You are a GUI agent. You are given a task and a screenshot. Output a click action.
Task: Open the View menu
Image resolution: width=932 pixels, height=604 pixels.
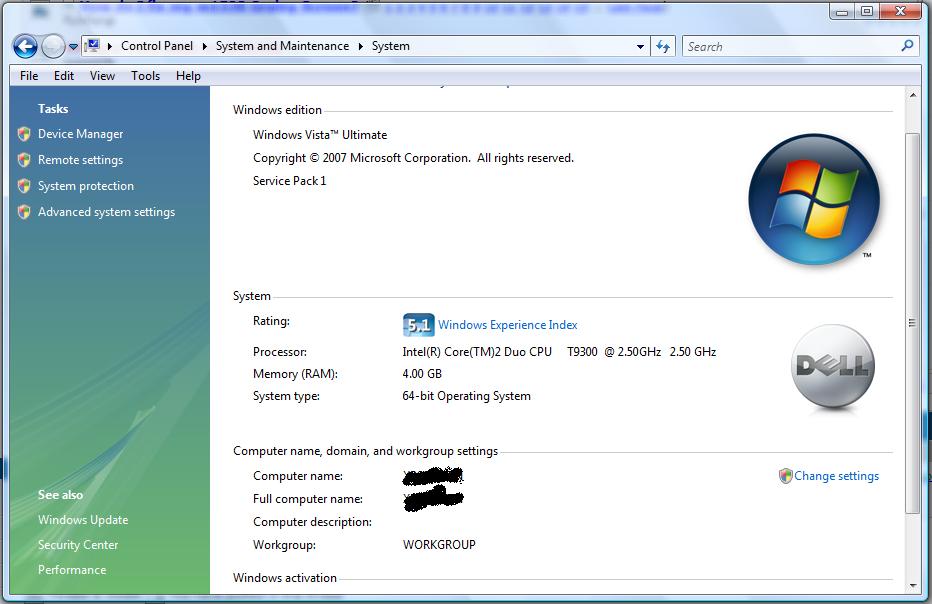pyautogui.click(x=102, y=76)
